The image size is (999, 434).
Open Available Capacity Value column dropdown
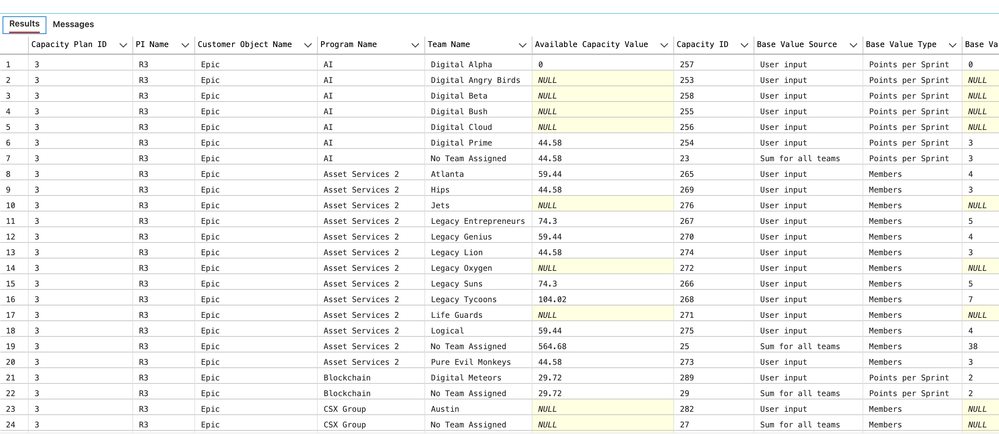tap(665, 45)
